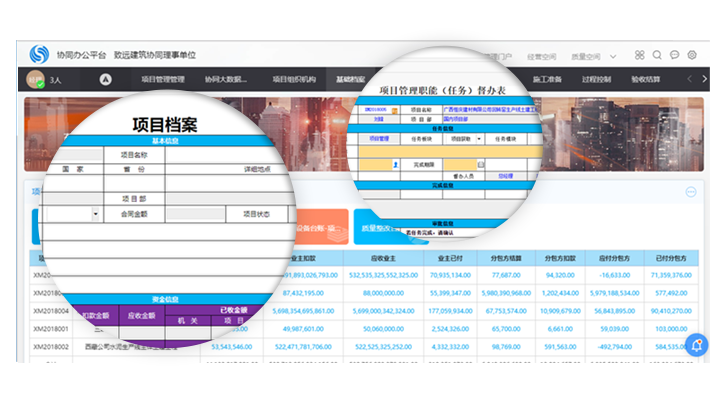Select row ID XM2018001

click(51, 329)
